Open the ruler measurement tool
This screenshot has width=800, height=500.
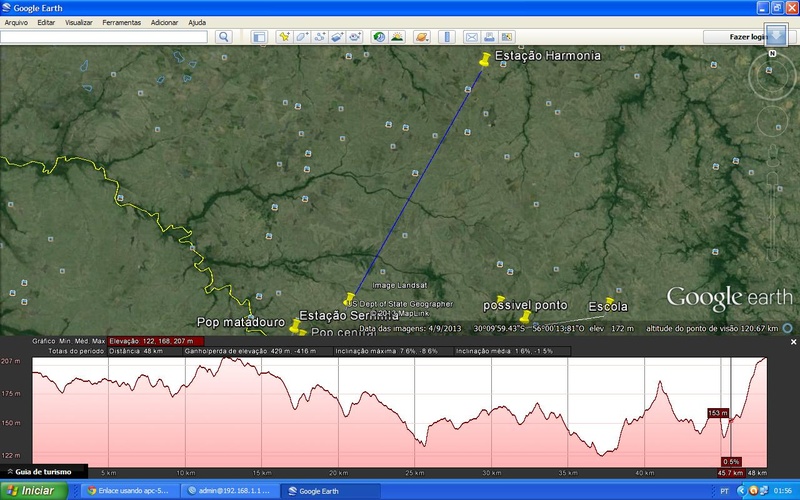(x=447, y=37)
